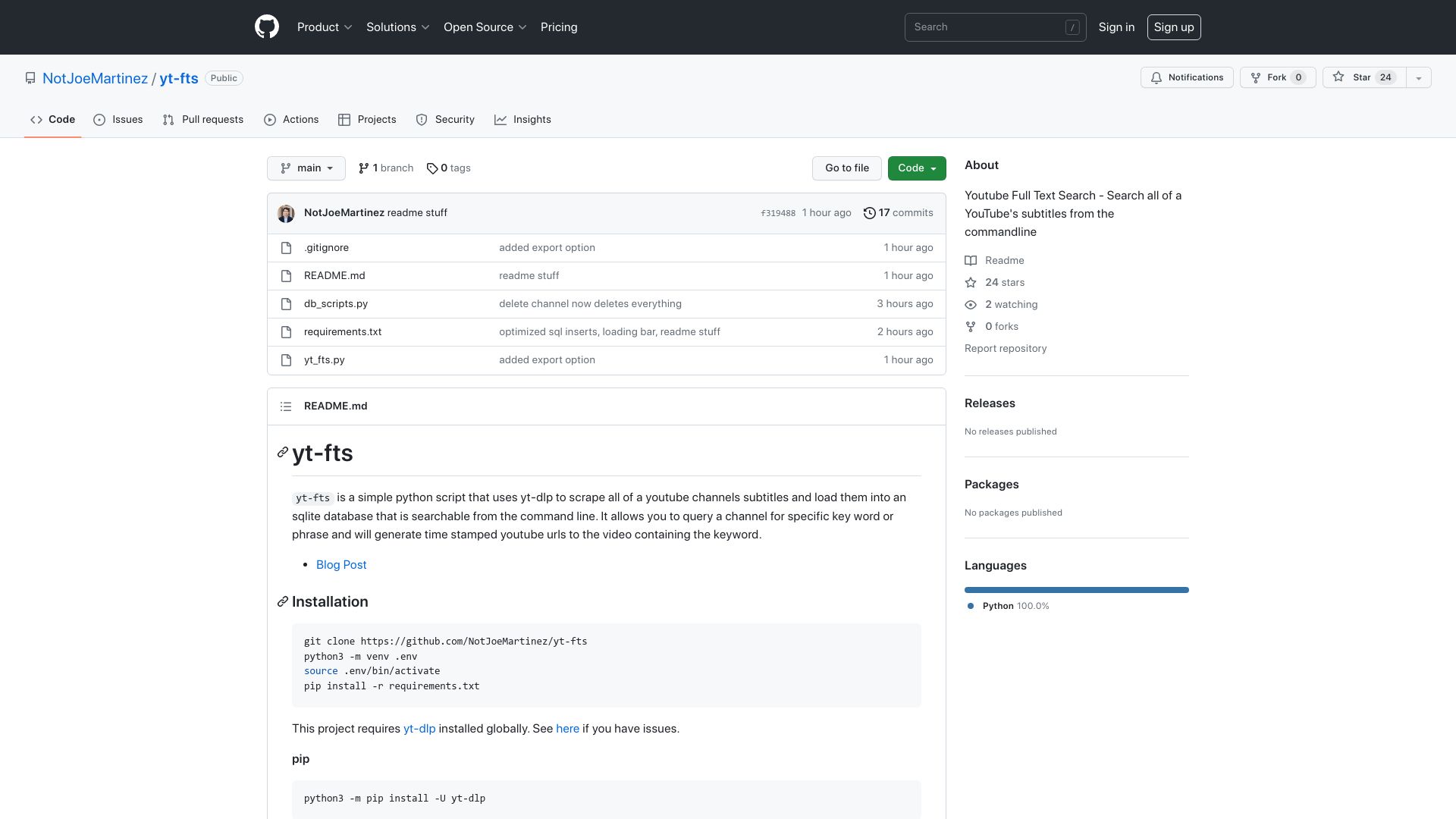The height and width of the screenshot is (819, 1456).
Task: Open the Actions tab
Action: (291, 120)
